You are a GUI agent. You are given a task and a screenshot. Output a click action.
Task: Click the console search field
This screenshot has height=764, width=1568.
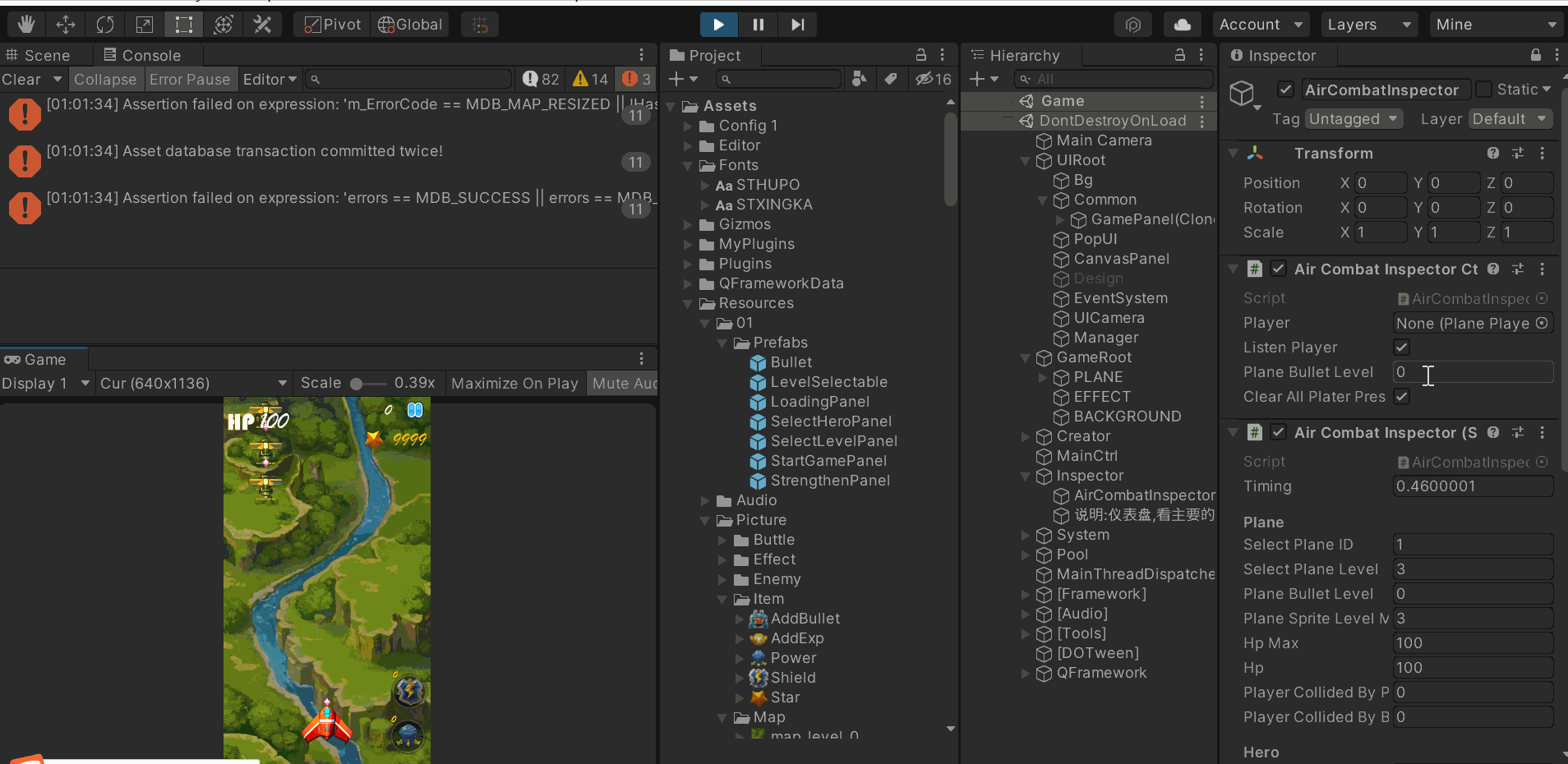pos(408,79)
